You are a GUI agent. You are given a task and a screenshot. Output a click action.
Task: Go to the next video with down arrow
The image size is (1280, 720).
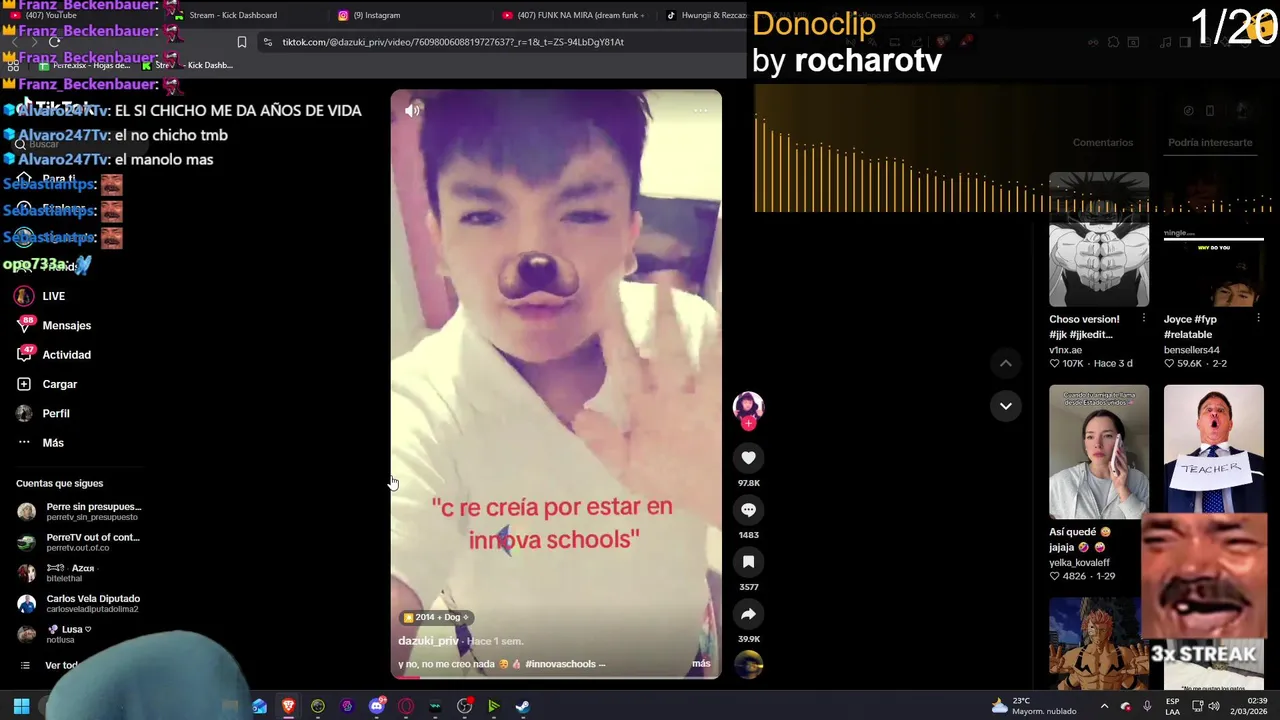[x=1005, y=405]
